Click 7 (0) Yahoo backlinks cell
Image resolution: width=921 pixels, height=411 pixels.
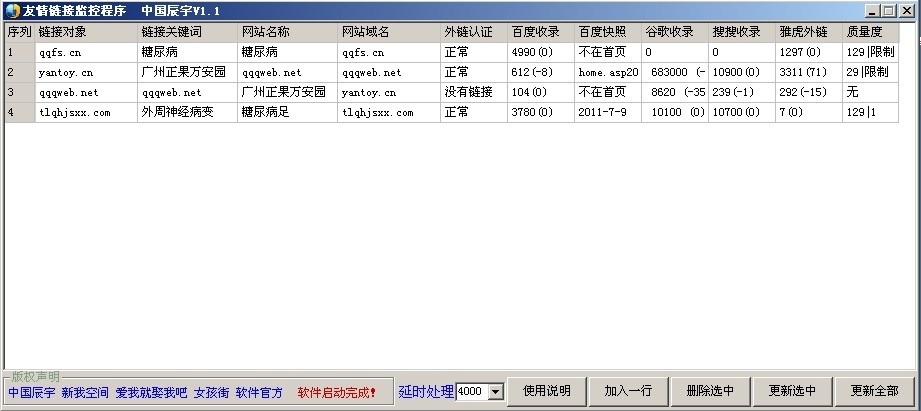coord(808,112)
